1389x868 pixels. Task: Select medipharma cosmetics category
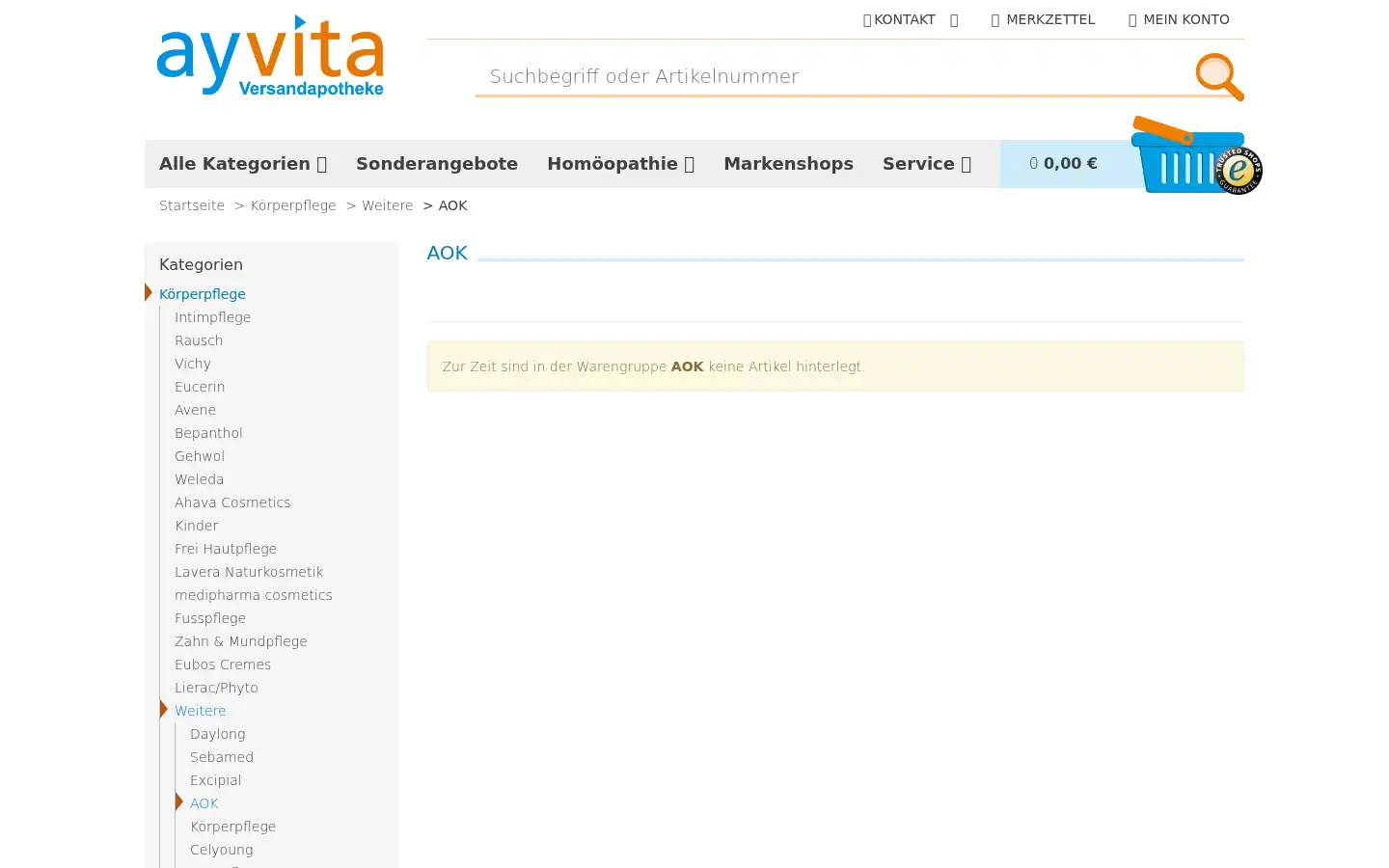254,595
